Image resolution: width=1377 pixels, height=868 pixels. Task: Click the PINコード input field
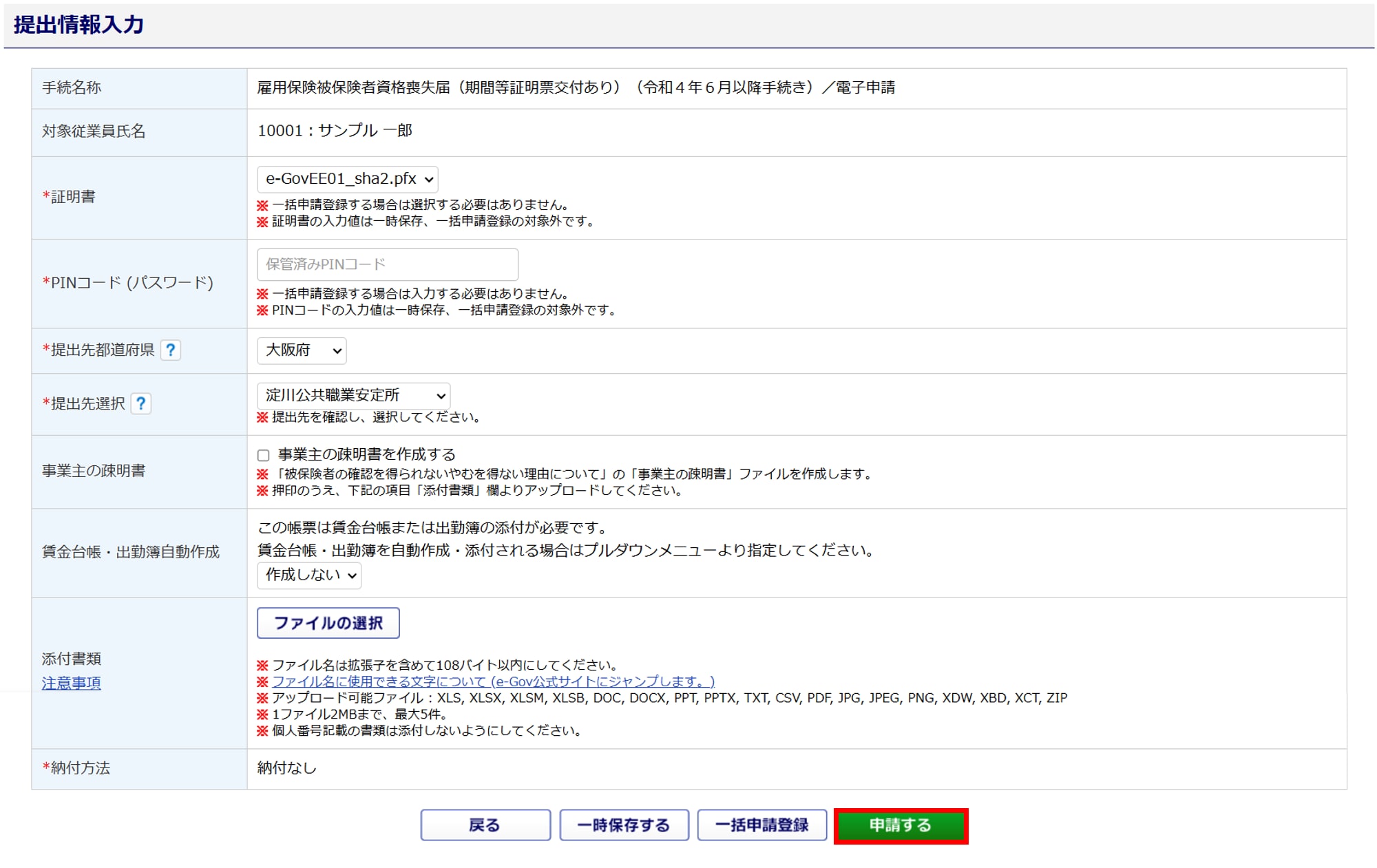388,264
